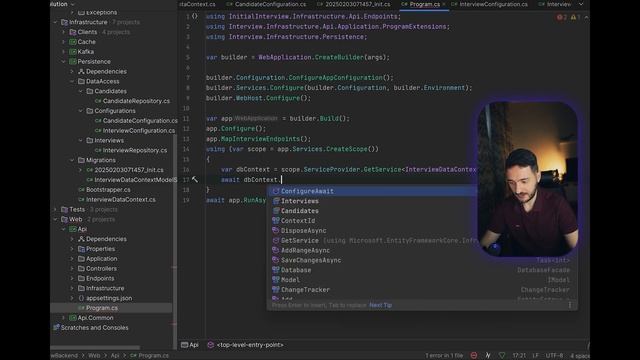Click the Api breadcrumb in editor footer

point(190,345)
